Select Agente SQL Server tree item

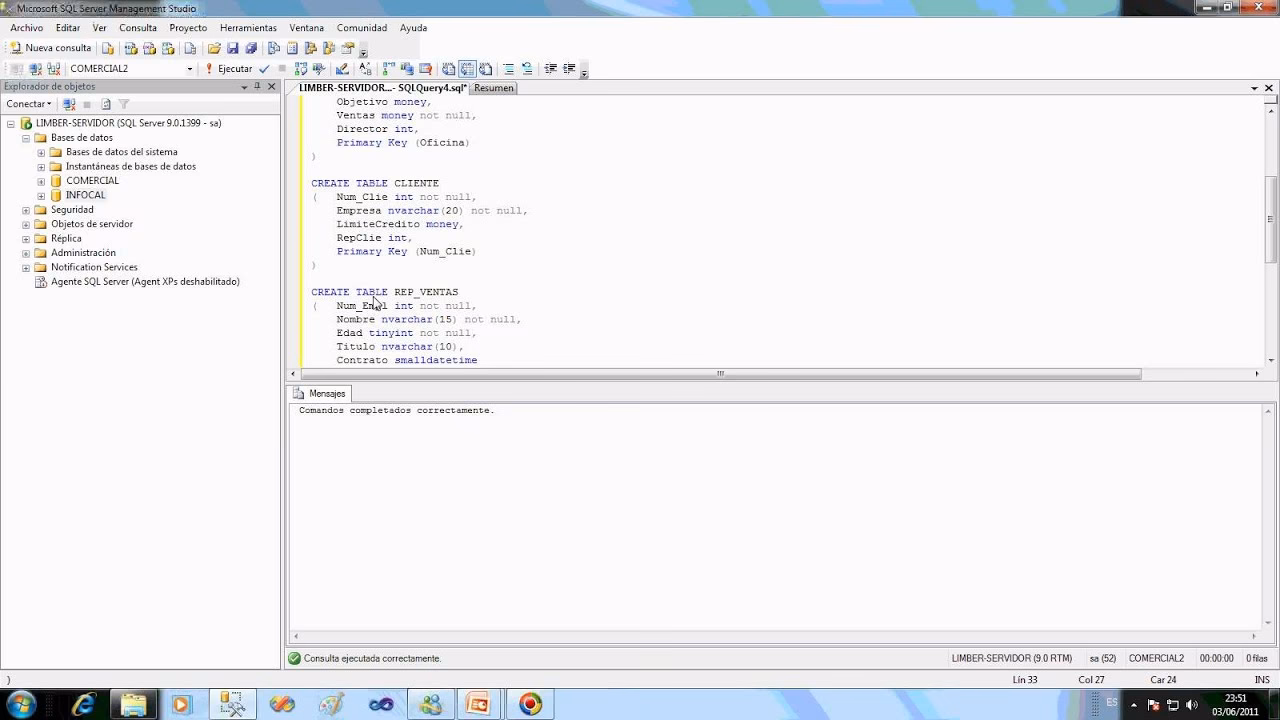coord(145,282)
